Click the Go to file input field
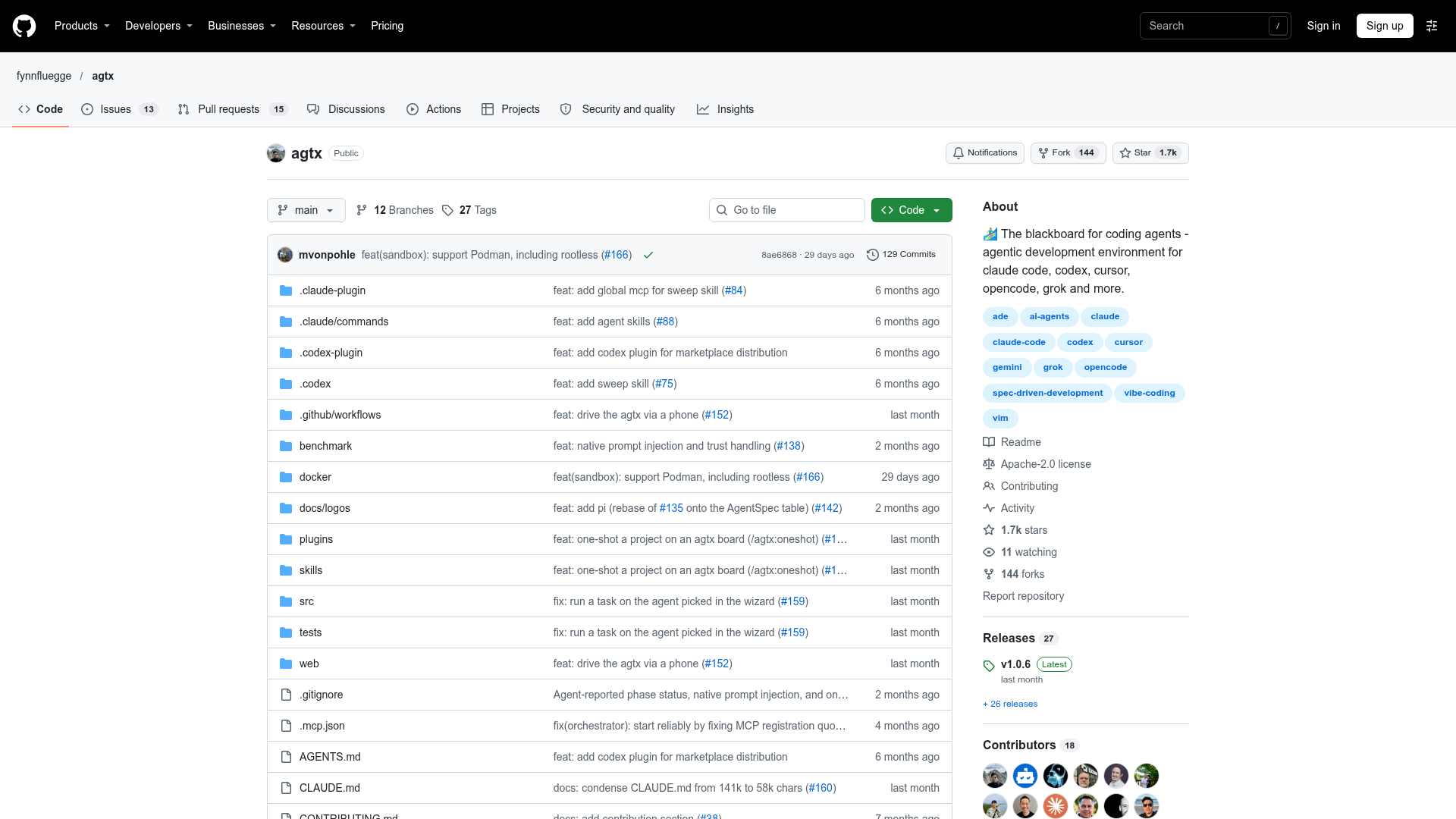The height and width of the screenshot is (819, 1456). click(787, 210)
